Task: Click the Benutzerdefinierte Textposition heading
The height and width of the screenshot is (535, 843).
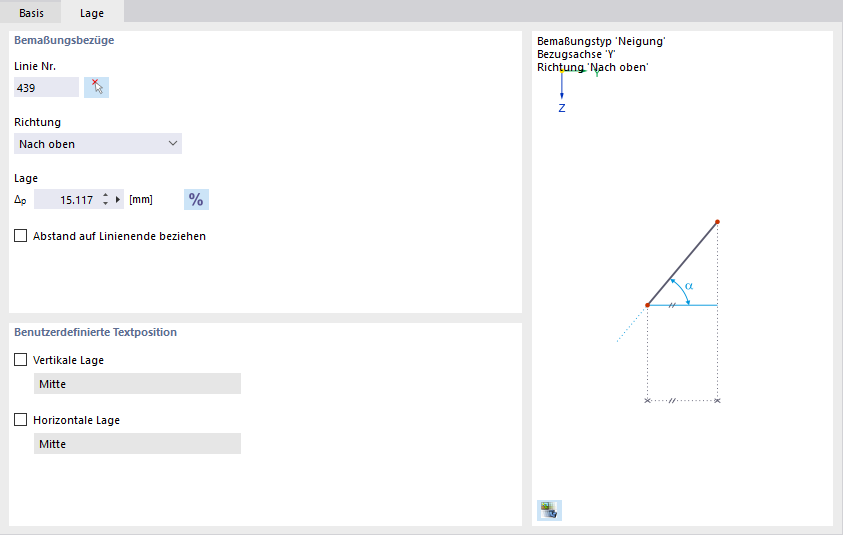Action: 95,332
